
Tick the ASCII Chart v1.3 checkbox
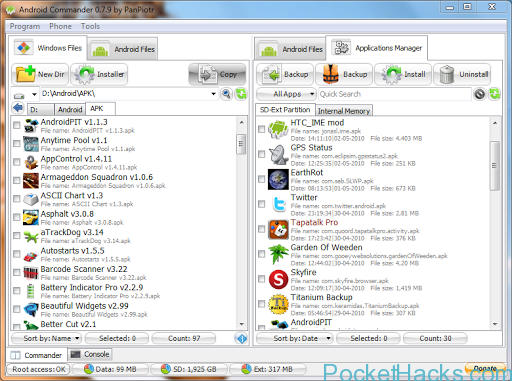pyautogui.click(x=16, y=199)
